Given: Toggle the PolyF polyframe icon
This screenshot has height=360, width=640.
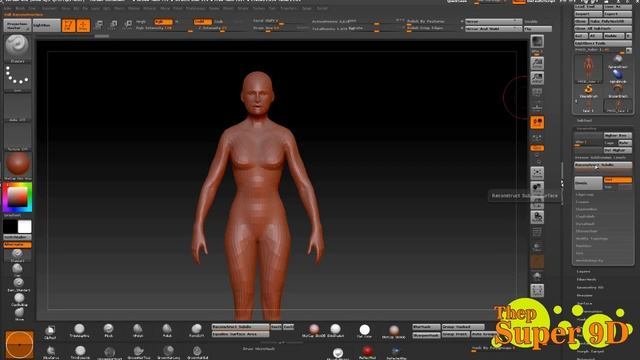Looking at the screenshot, I should (x=537, y=233).
